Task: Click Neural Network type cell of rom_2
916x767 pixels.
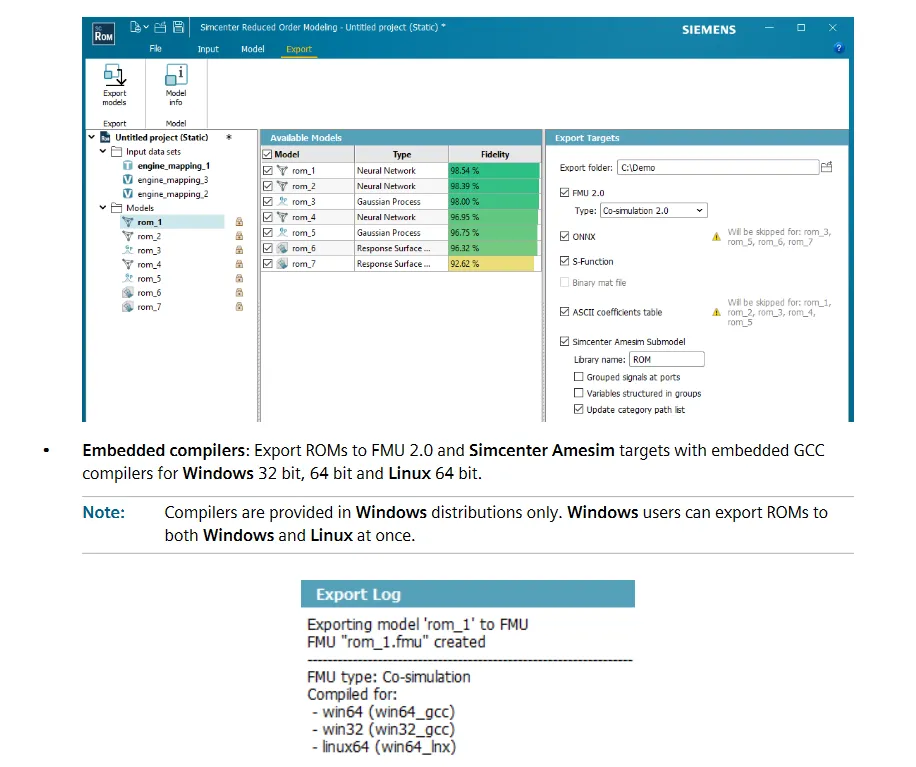Action: coord(401,186)
